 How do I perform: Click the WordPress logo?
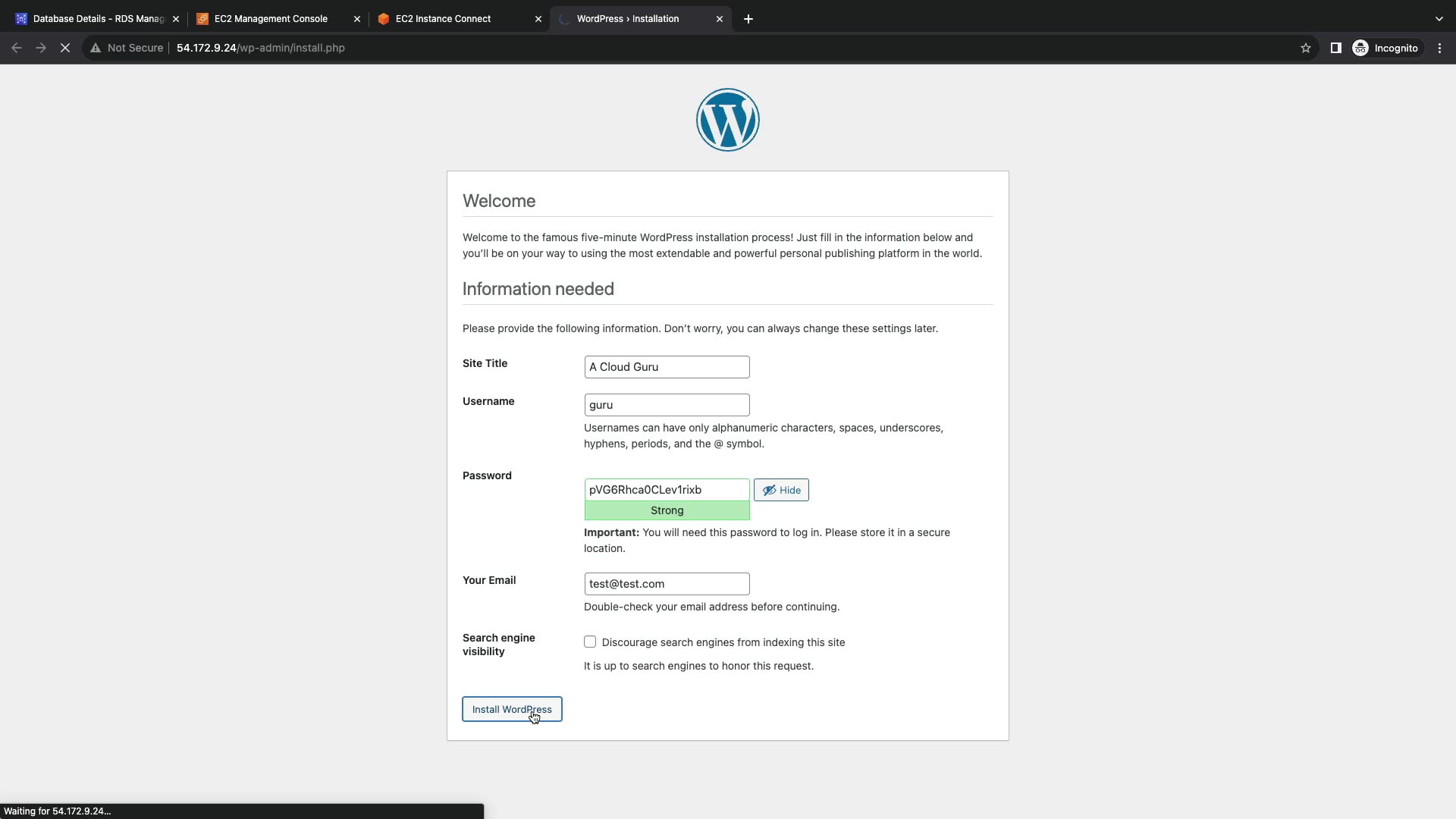[x=727, y=120]
